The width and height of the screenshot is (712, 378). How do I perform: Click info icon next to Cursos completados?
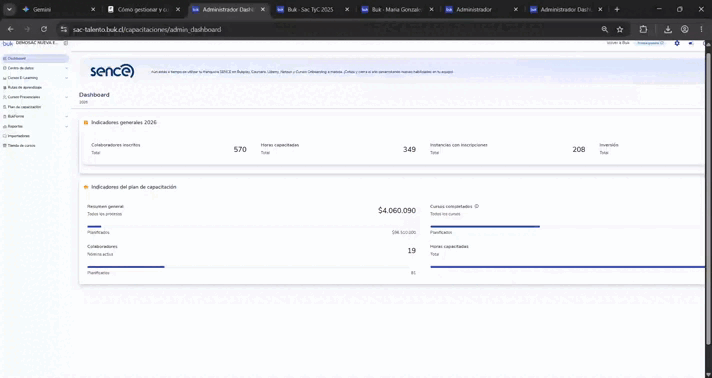pos(476,206)
